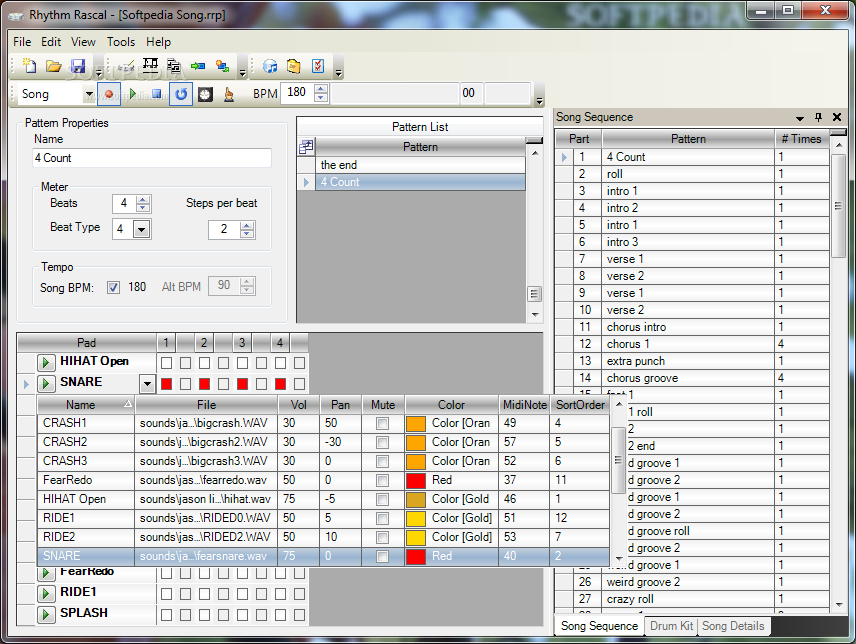Image resolution: width=856 pixels, height=644 pixels.
Task: Click the copy patterns toolbar icon
Action: 174,66
